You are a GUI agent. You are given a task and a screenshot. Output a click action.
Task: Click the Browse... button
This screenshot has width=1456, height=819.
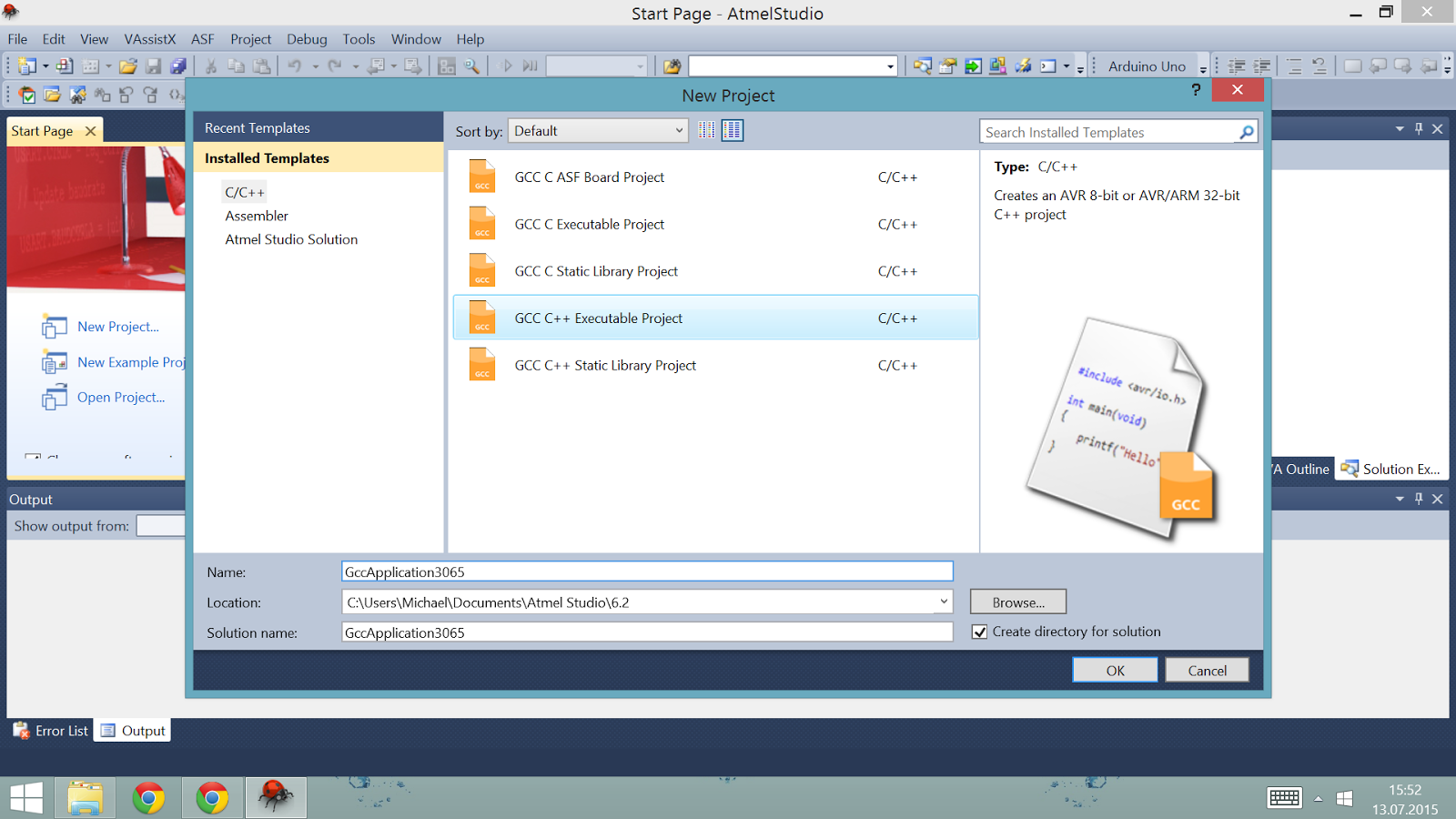pos(1018,602)
